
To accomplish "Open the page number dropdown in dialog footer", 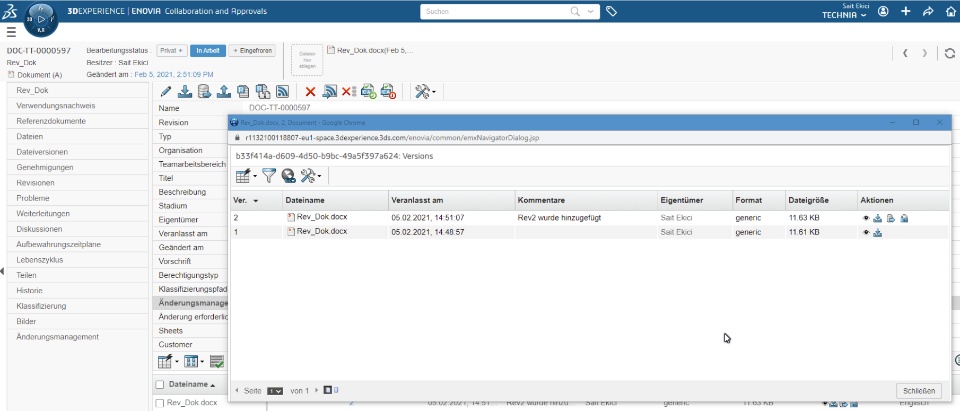I will pyautogui.click(x=276, y=391).
